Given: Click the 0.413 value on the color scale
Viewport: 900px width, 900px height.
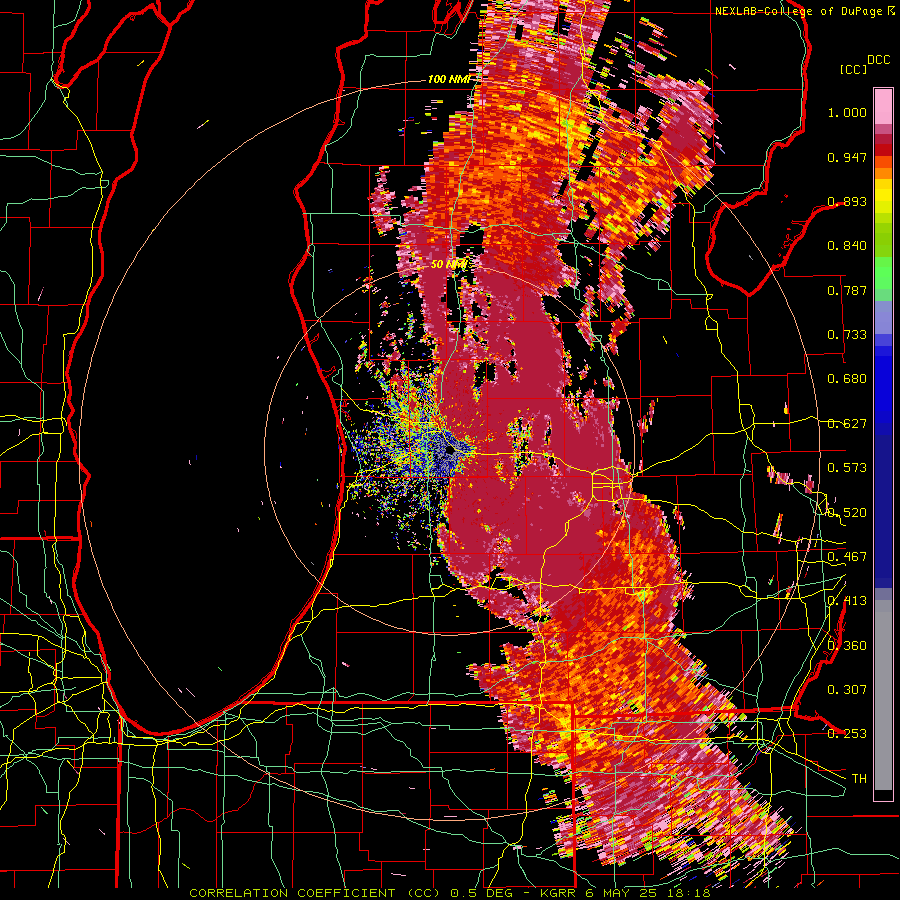Looking at the screenshot, I should [847, 601].
